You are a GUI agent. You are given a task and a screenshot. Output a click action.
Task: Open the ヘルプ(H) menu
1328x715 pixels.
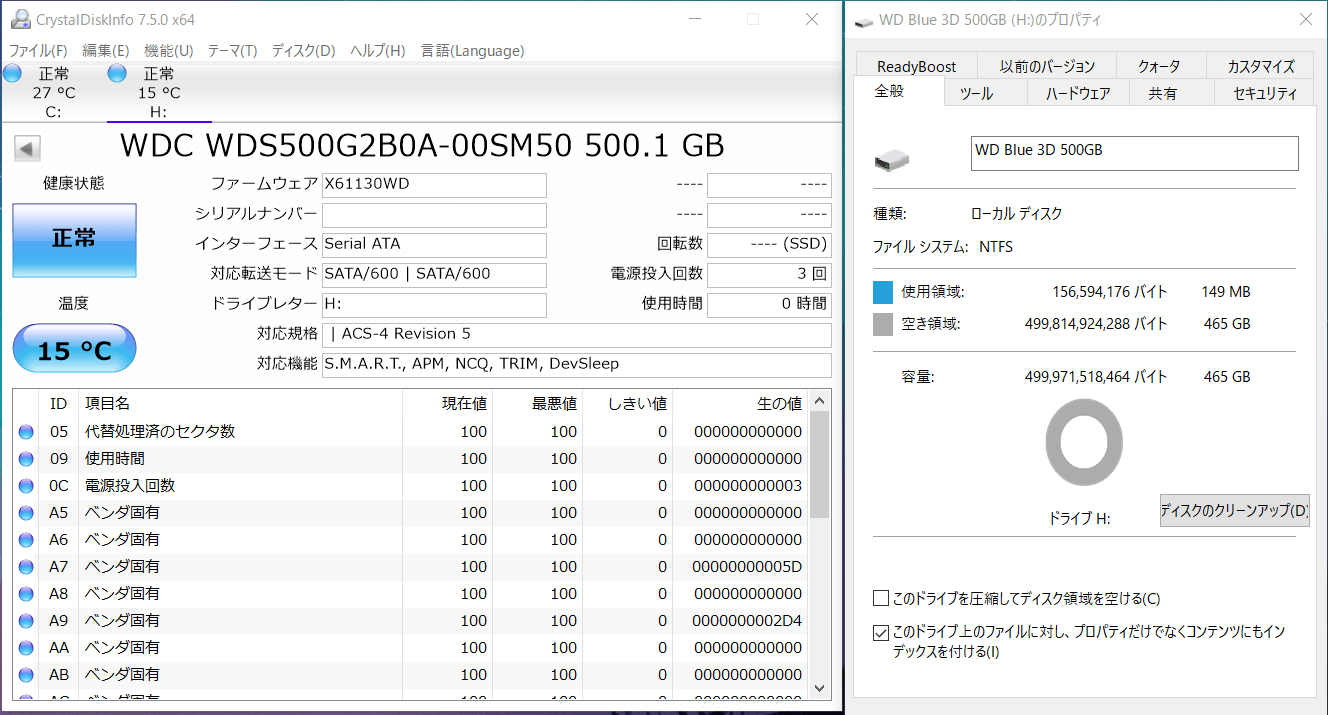(377, 51)
